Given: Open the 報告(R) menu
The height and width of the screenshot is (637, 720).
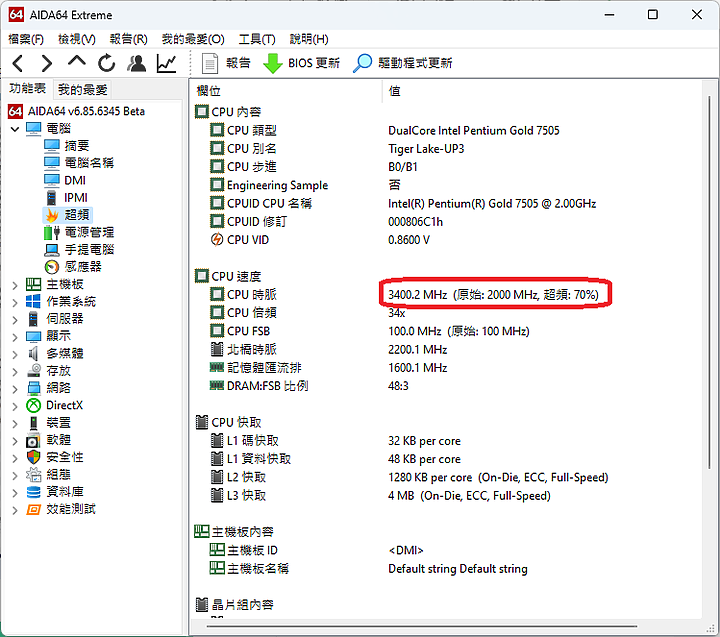Looking at the screenshot, I should (x=129, y=39).
